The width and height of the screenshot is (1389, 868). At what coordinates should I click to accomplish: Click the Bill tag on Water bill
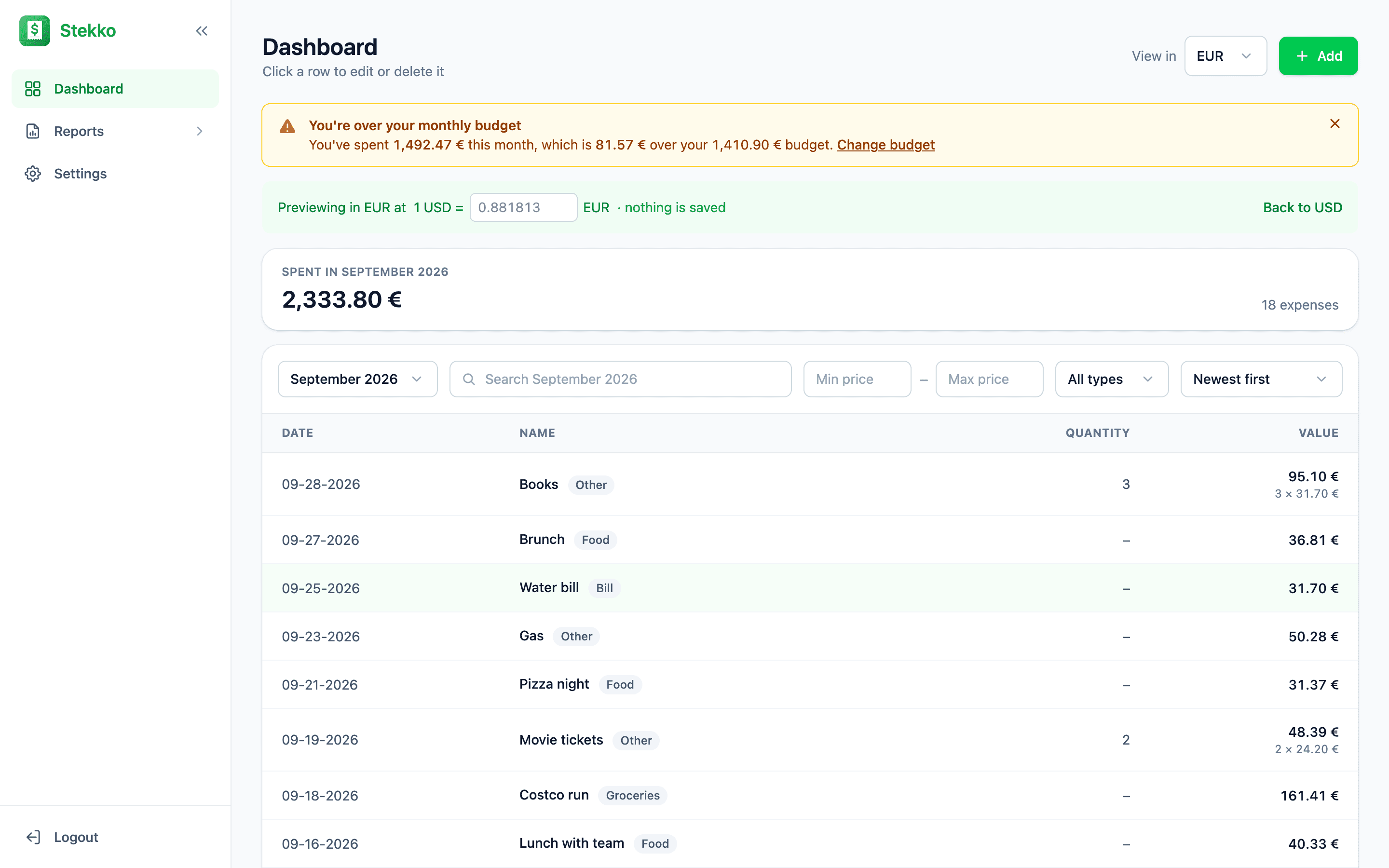click(x=604, y=588)
